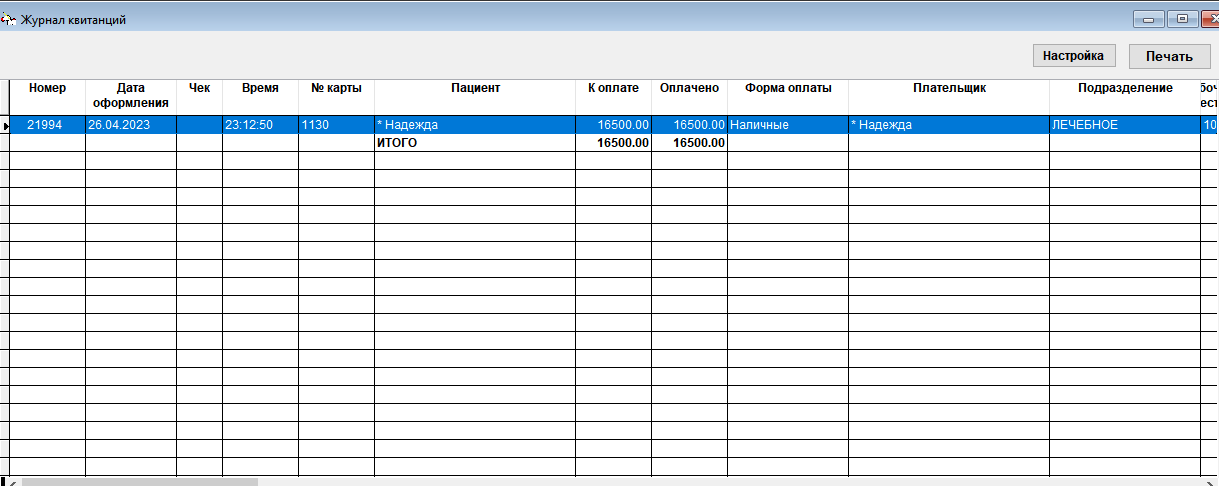Click the horizontal scrollbar thumb
Viewport: 1219px width, 486px height.
click(139, 481)
